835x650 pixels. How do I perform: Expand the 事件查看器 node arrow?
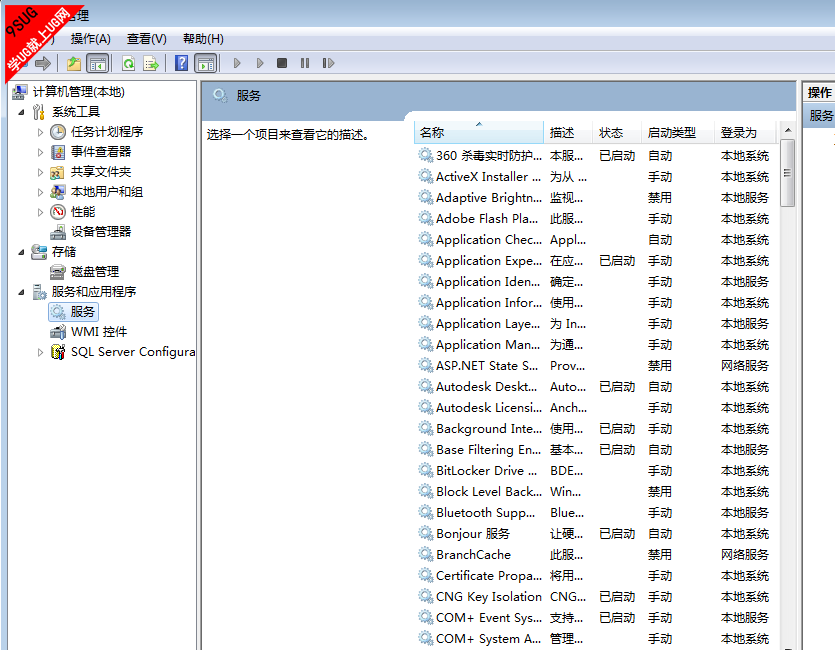tap(40, 152)
